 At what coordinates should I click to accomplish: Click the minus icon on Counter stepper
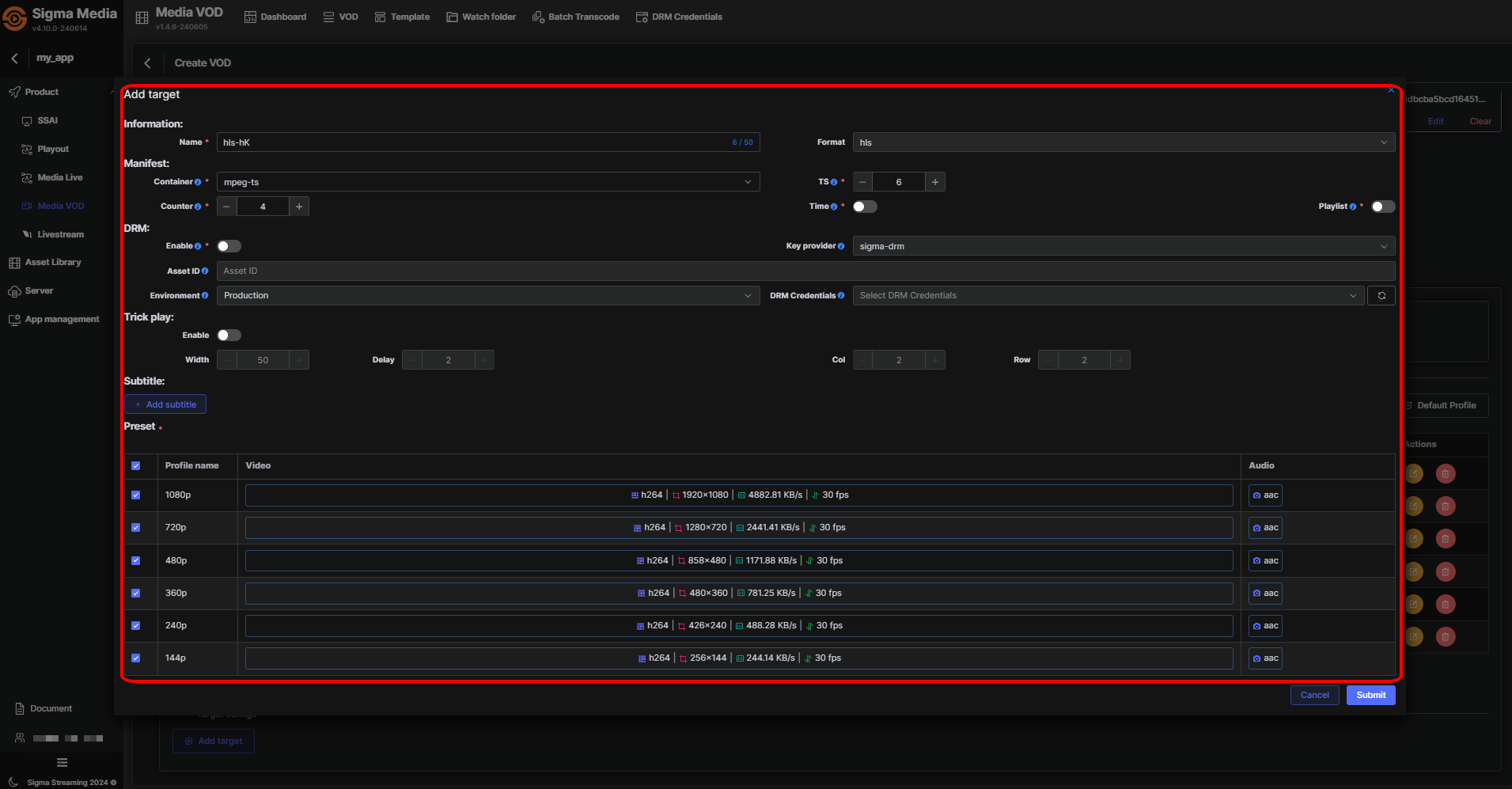pos(227,207)
